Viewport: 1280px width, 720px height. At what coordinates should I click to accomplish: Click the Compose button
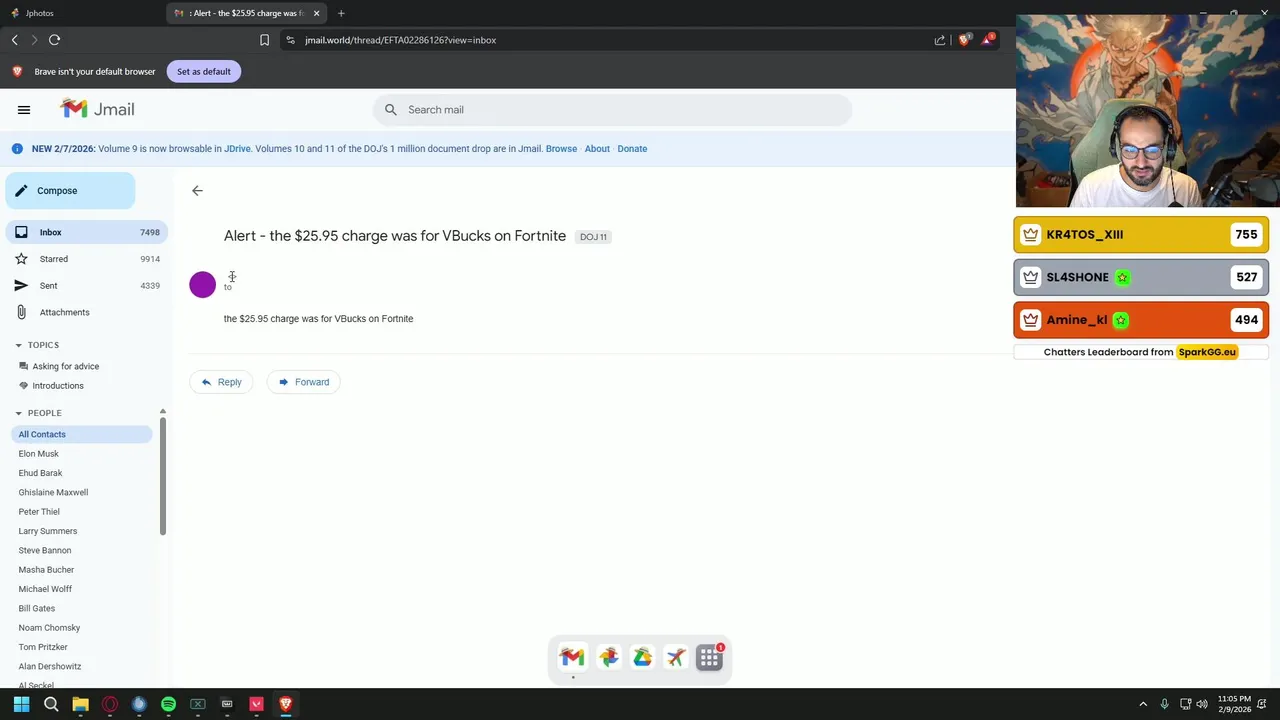tap(70, 191)
